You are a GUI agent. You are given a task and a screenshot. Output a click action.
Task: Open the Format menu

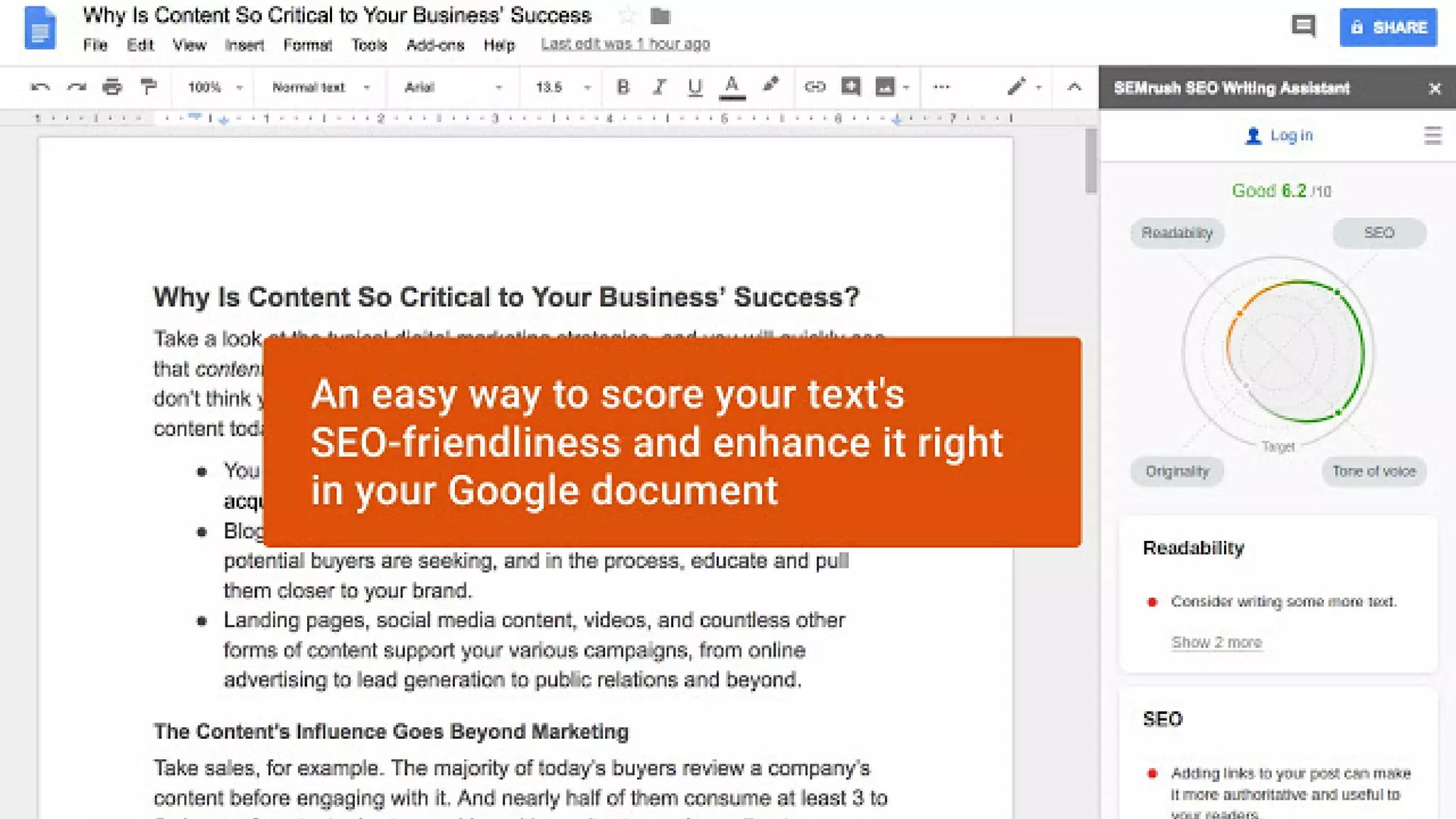click(307, 45)
